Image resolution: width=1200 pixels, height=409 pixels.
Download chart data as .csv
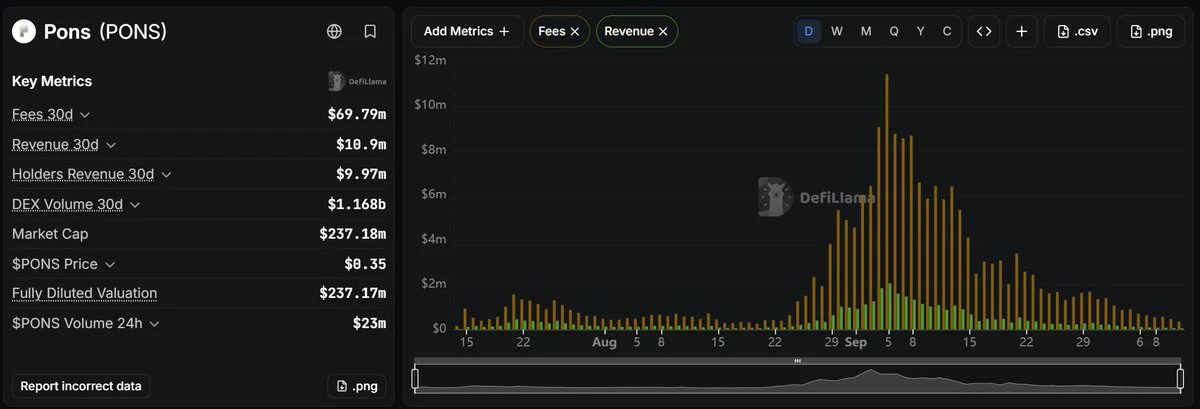tap(1077, 31)
